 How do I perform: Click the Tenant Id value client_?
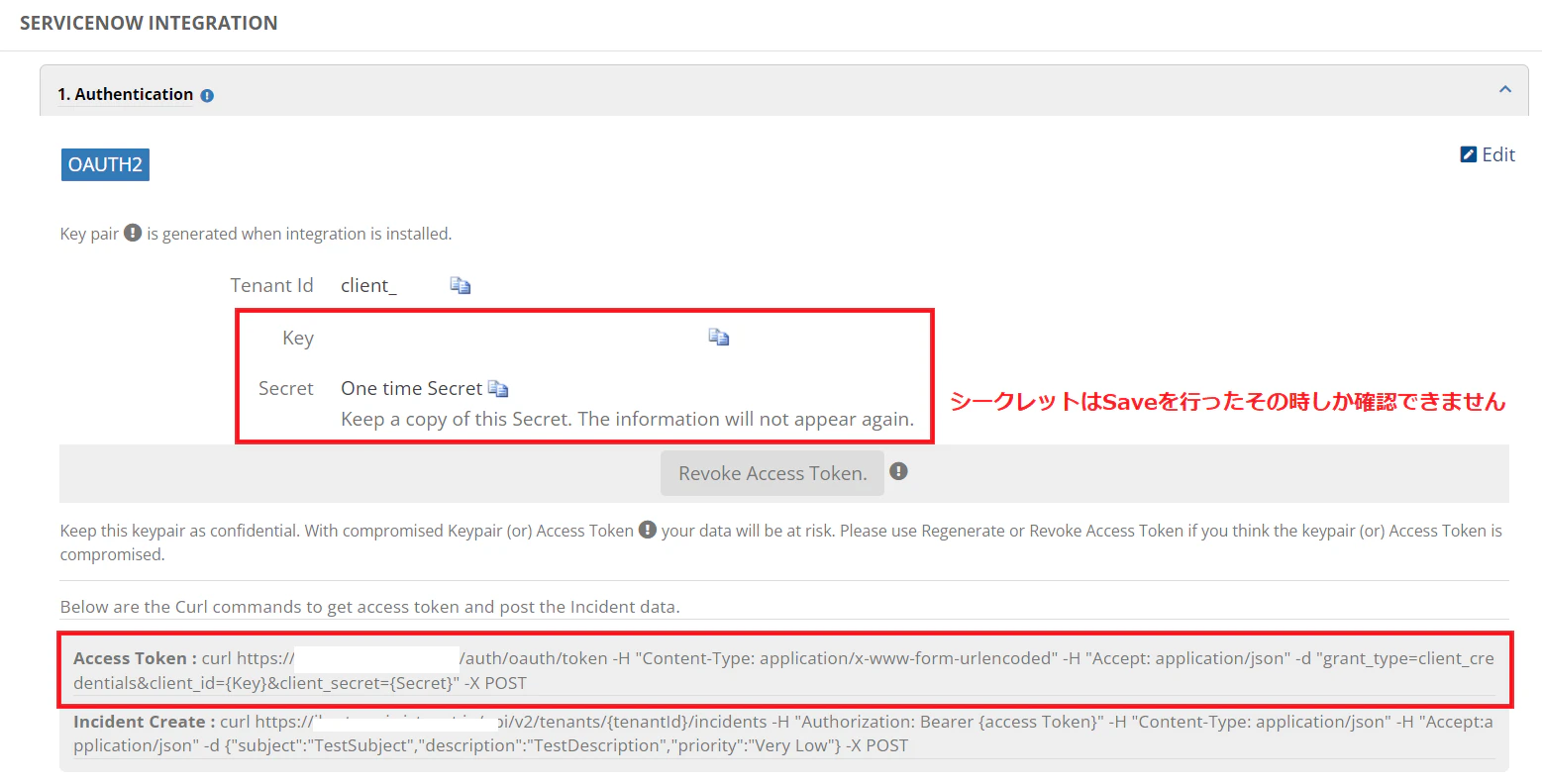368,285
